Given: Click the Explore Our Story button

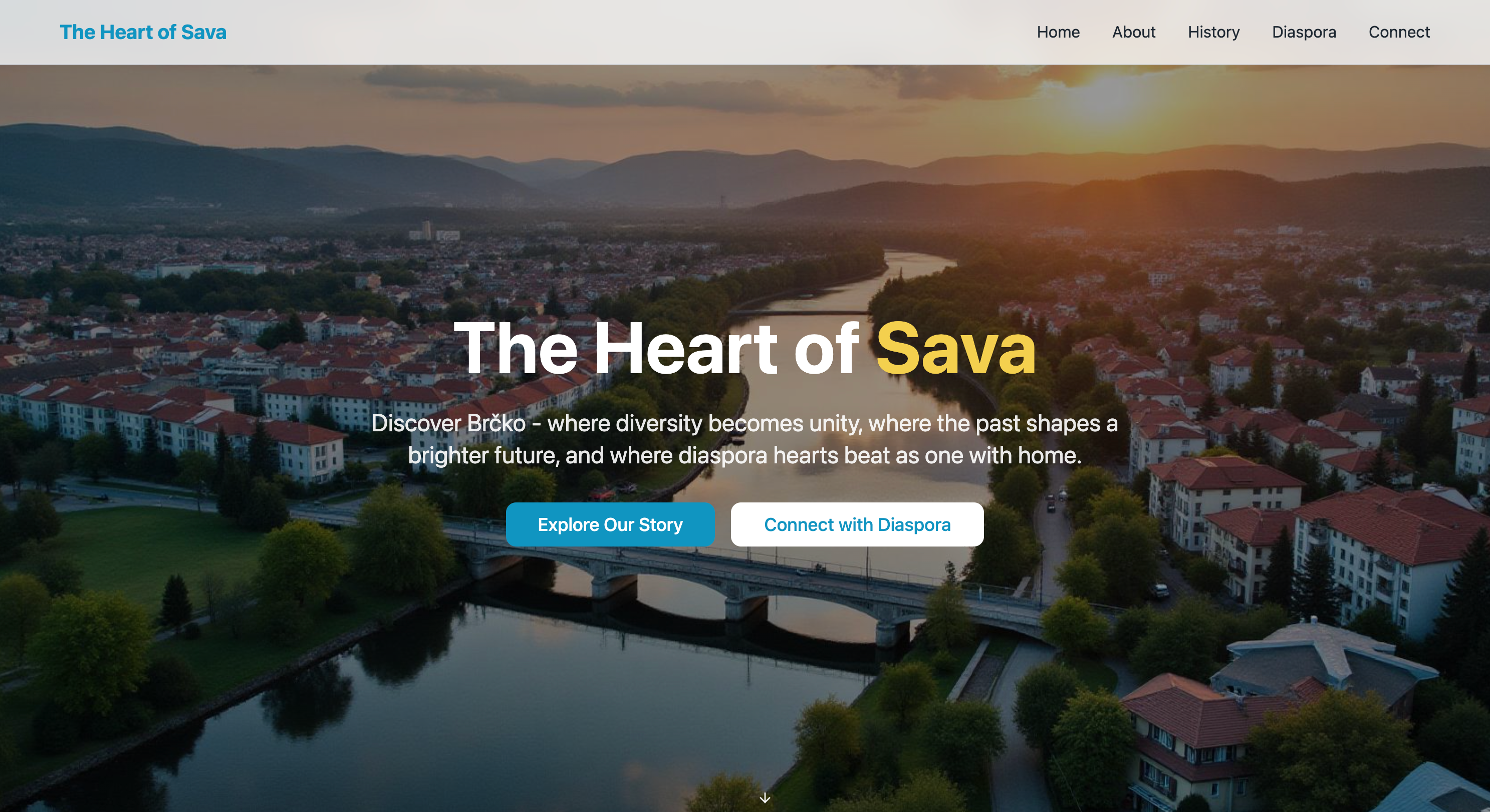Looking at the screenshot, I should 610,524.
